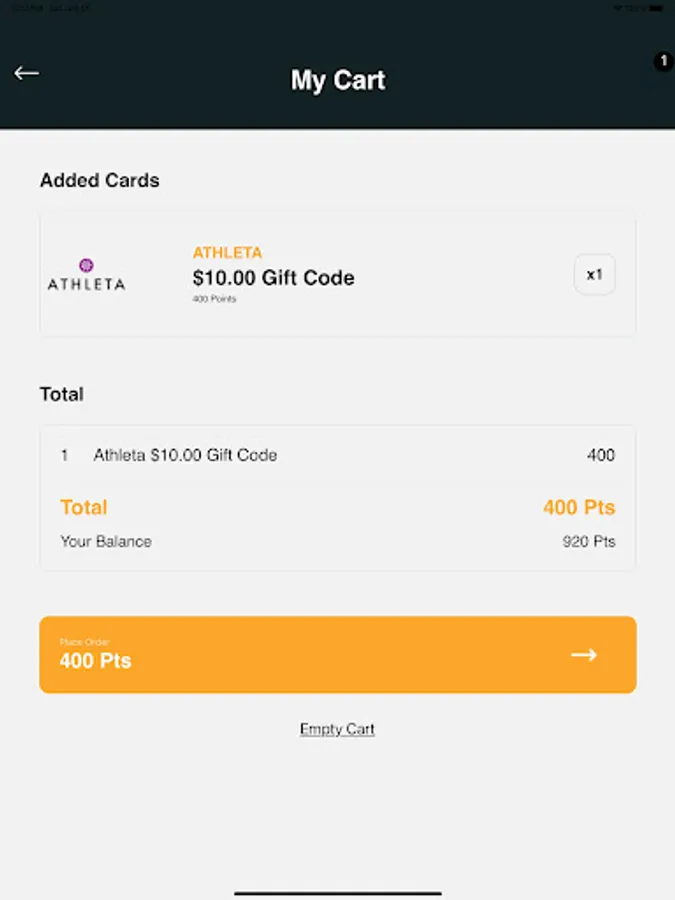Tap the Added Cards section heading

(100, 181)
